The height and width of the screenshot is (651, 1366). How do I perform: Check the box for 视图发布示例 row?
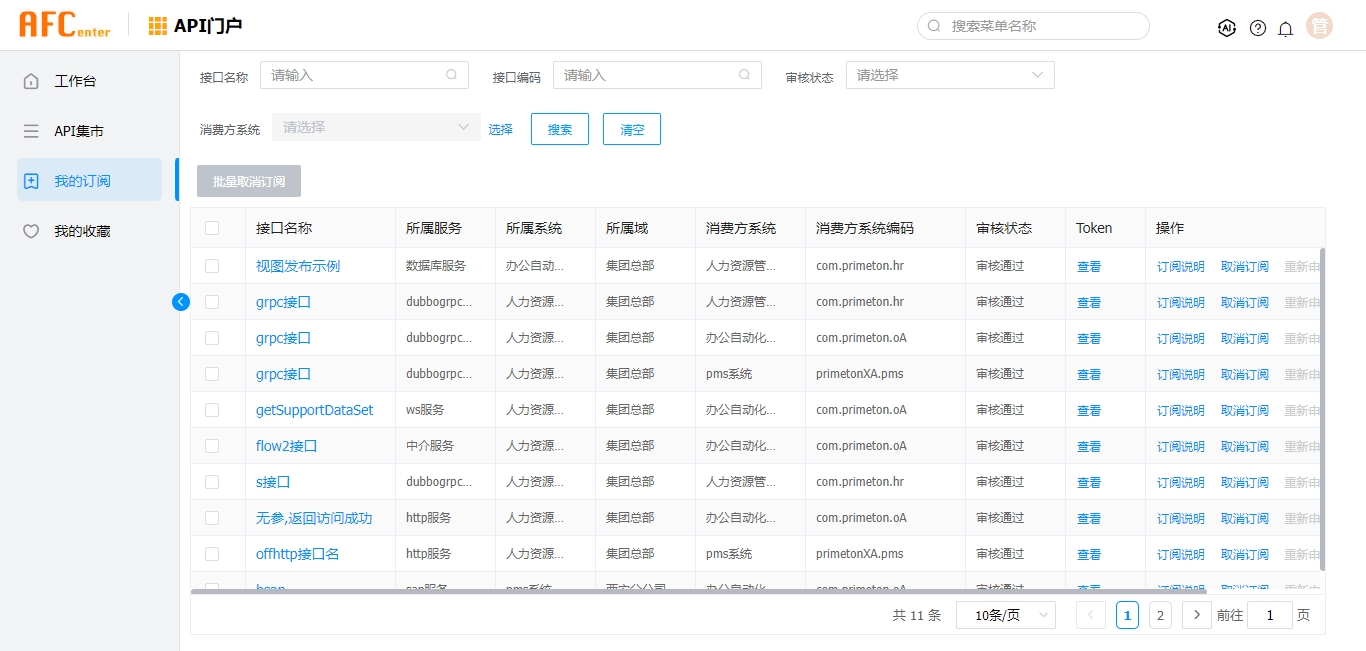tap(212, 266)
